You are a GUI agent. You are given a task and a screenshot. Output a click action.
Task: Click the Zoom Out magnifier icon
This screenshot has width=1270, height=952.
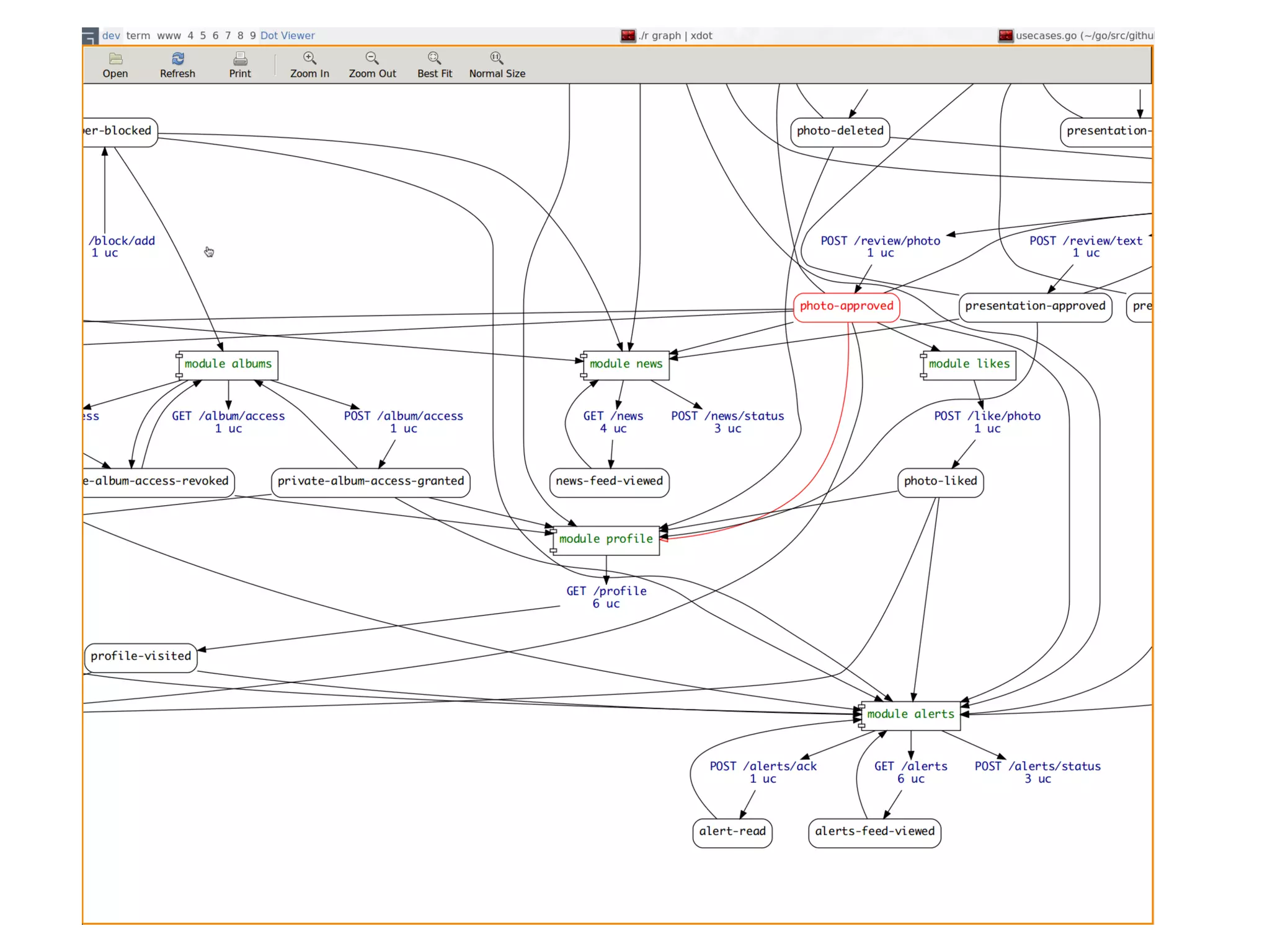(372, 58)
